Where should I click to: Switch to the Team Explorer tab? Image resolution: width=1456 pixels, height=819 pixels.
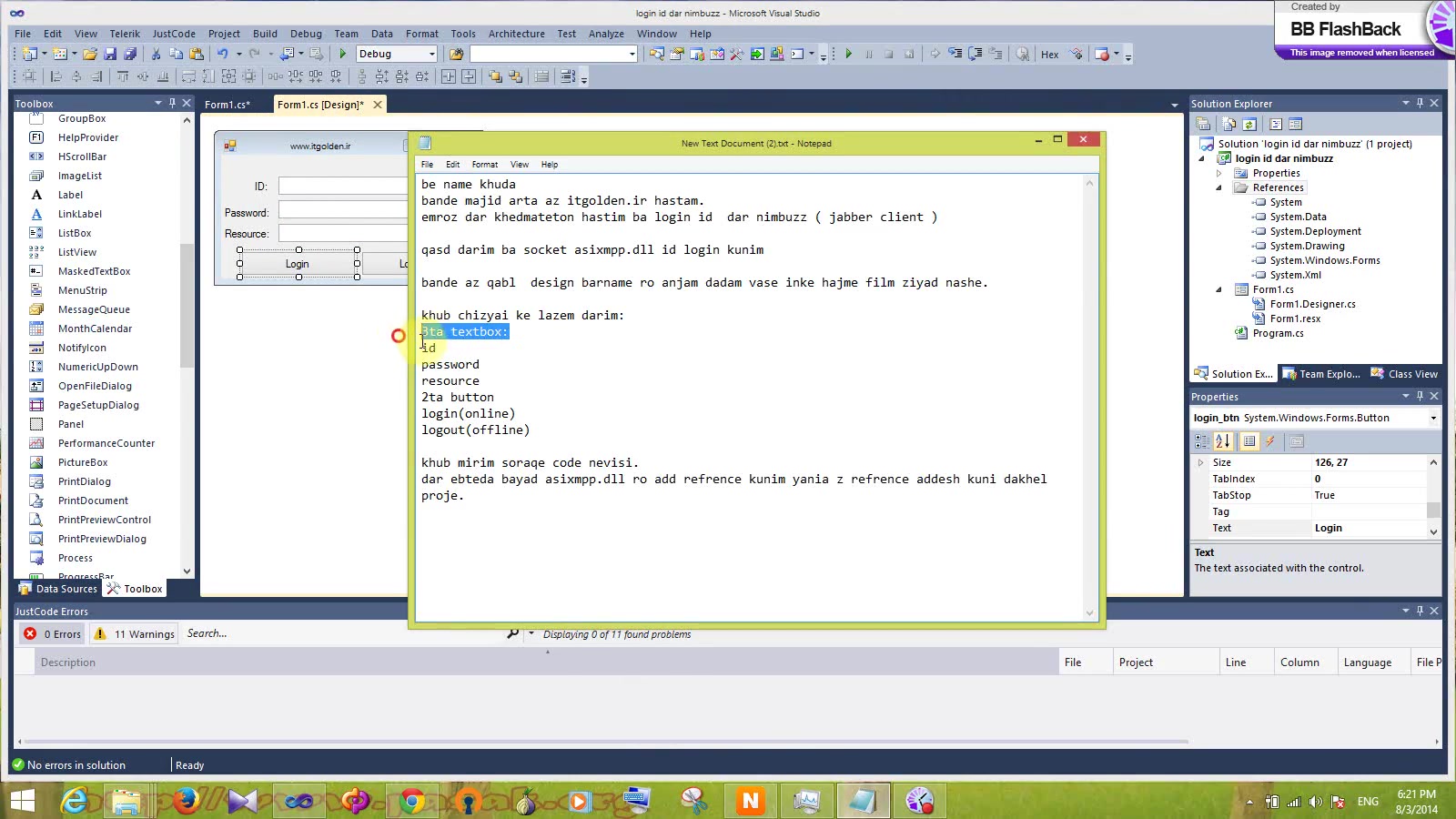pyautogui.click(x=1321, y=374)
